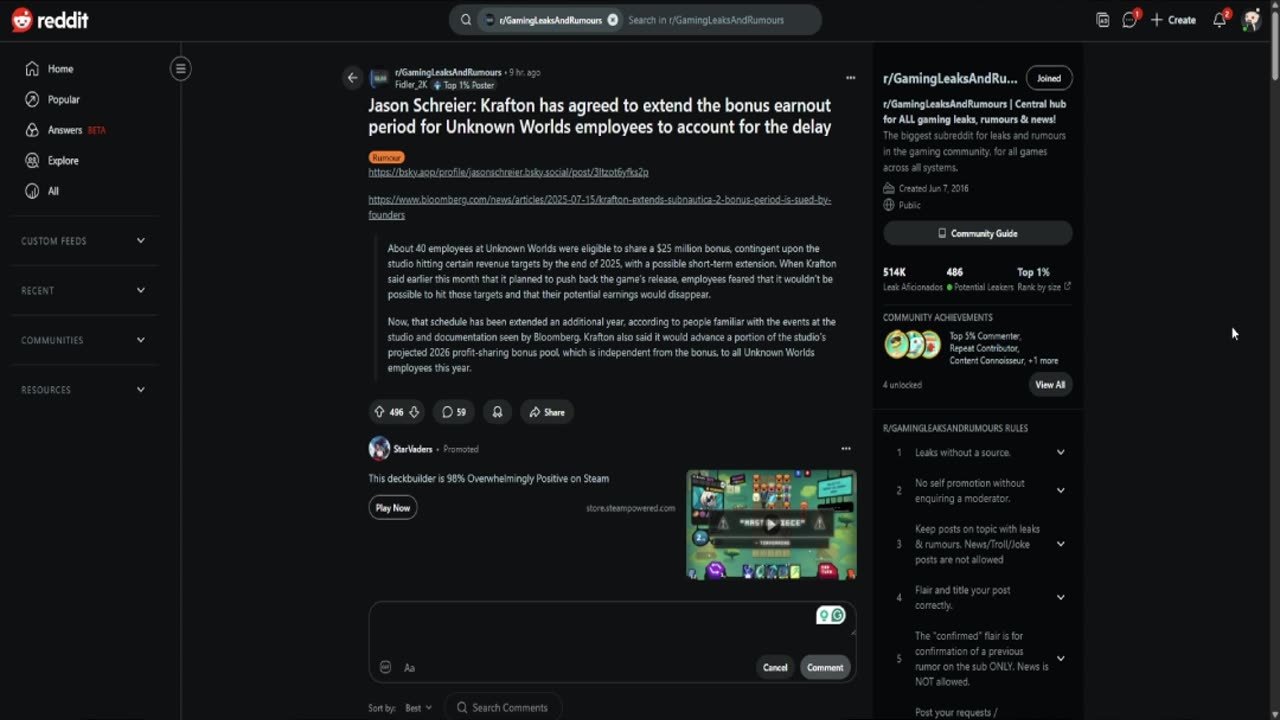Expand rule 4 Flair and title your post
The width and height of the screenshot is (1280, 720).
point(978,597)
